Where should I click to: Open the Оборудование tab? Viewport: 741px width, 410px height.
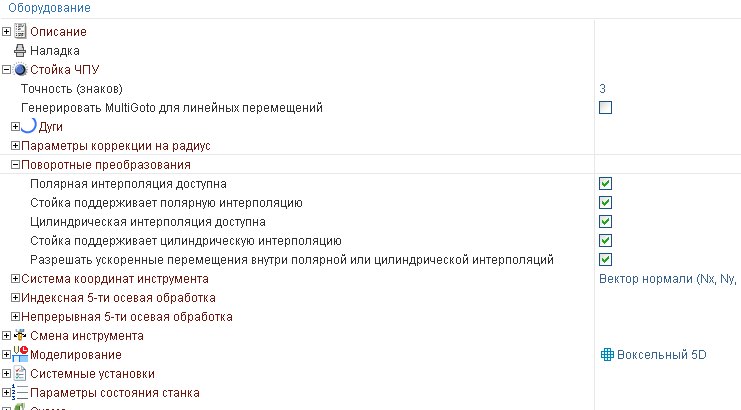(x=49, y=8)
